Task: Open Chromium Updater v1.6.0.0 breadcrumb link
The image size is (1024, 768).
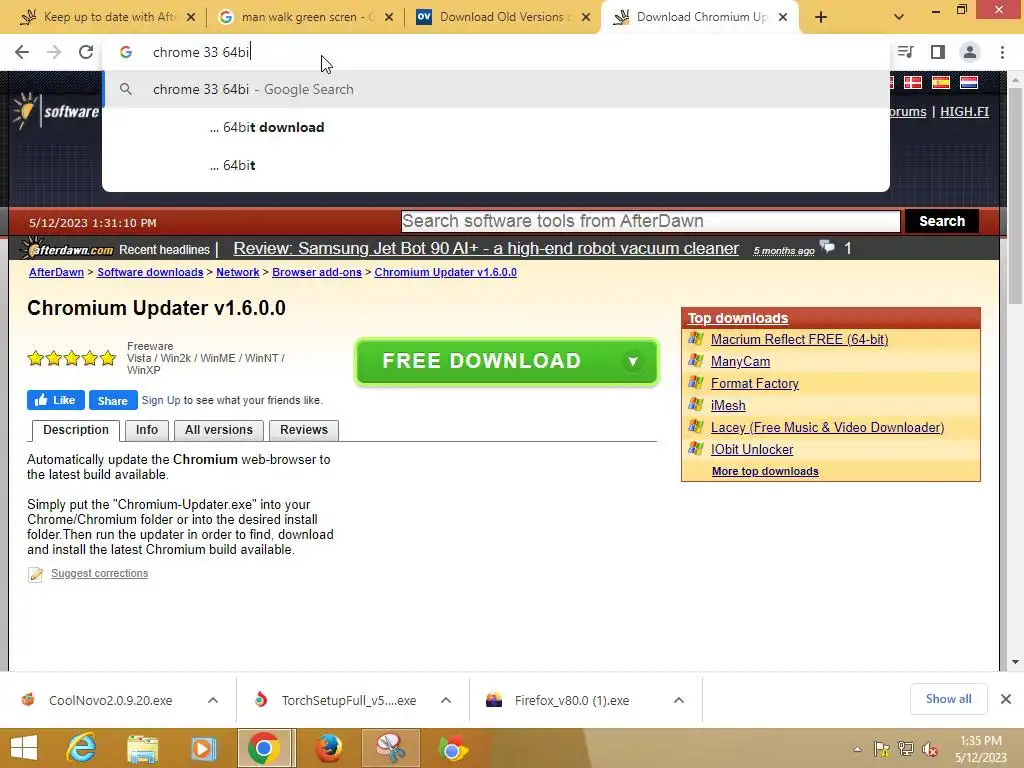Action: tap(445, 272)
